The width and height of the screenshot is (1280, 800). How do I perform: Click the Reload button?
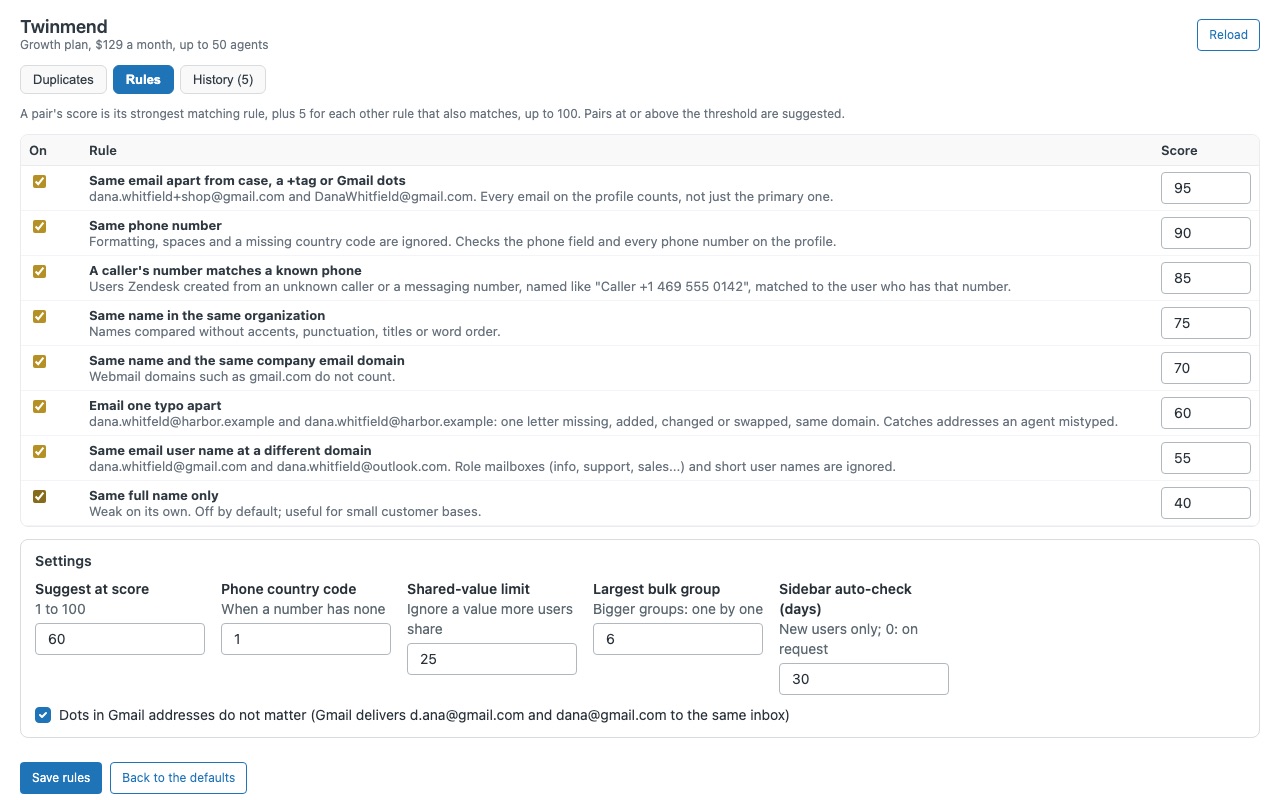pos(1228,34)
